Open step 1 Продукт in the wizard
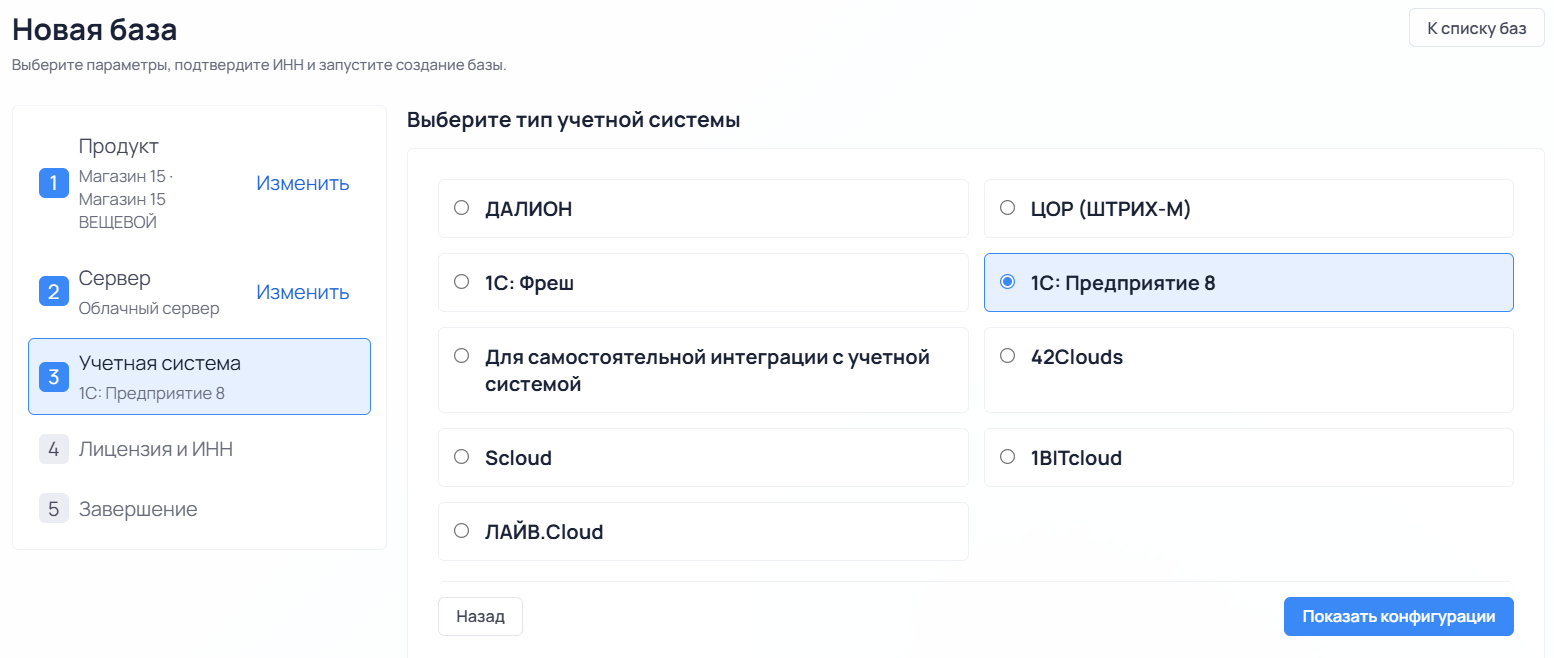The width and height of the screenshot is (1554, 658). pos(200,184)
